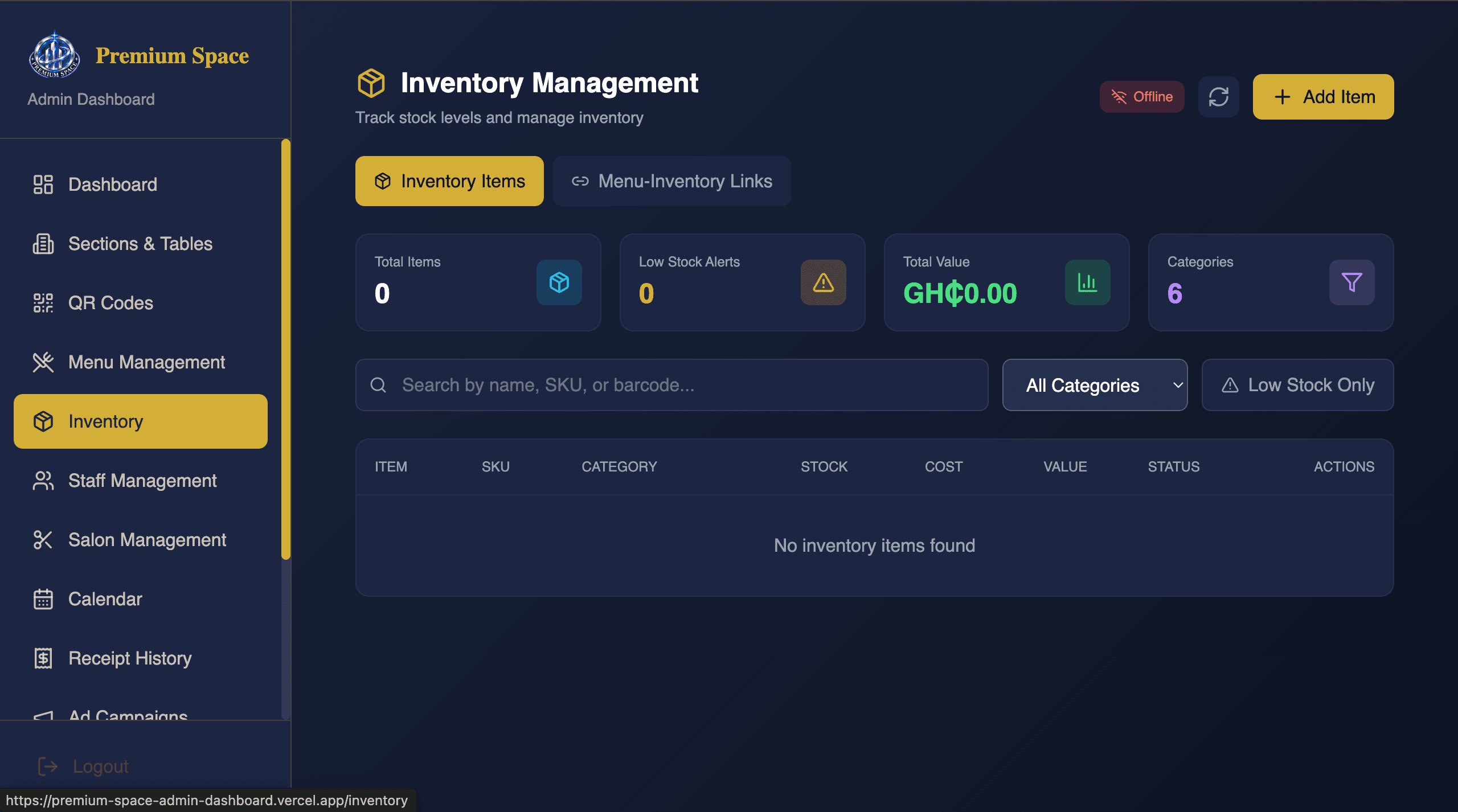This screenshot has width=1458, height=812.
Task: Click the STATUS column header
Action: tap(1174, 467)
